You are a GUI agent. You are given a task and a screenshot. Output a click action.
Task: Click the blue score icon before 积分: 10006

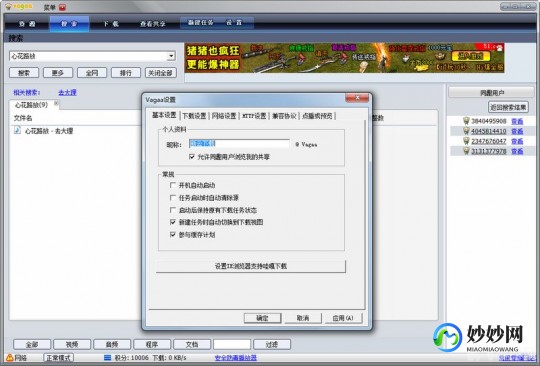pos(107,358)
